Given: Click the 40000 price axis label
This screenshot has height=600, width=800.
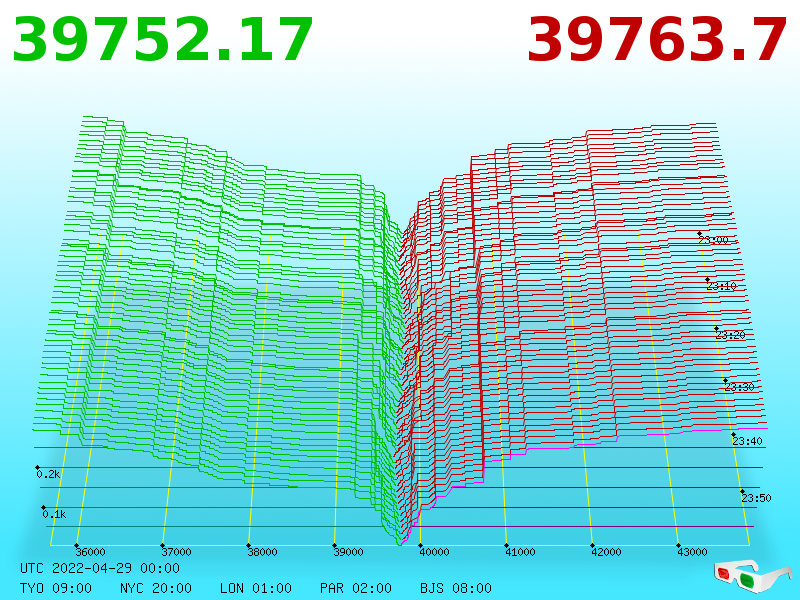Looking at the screenshot, I should (434, 552).
